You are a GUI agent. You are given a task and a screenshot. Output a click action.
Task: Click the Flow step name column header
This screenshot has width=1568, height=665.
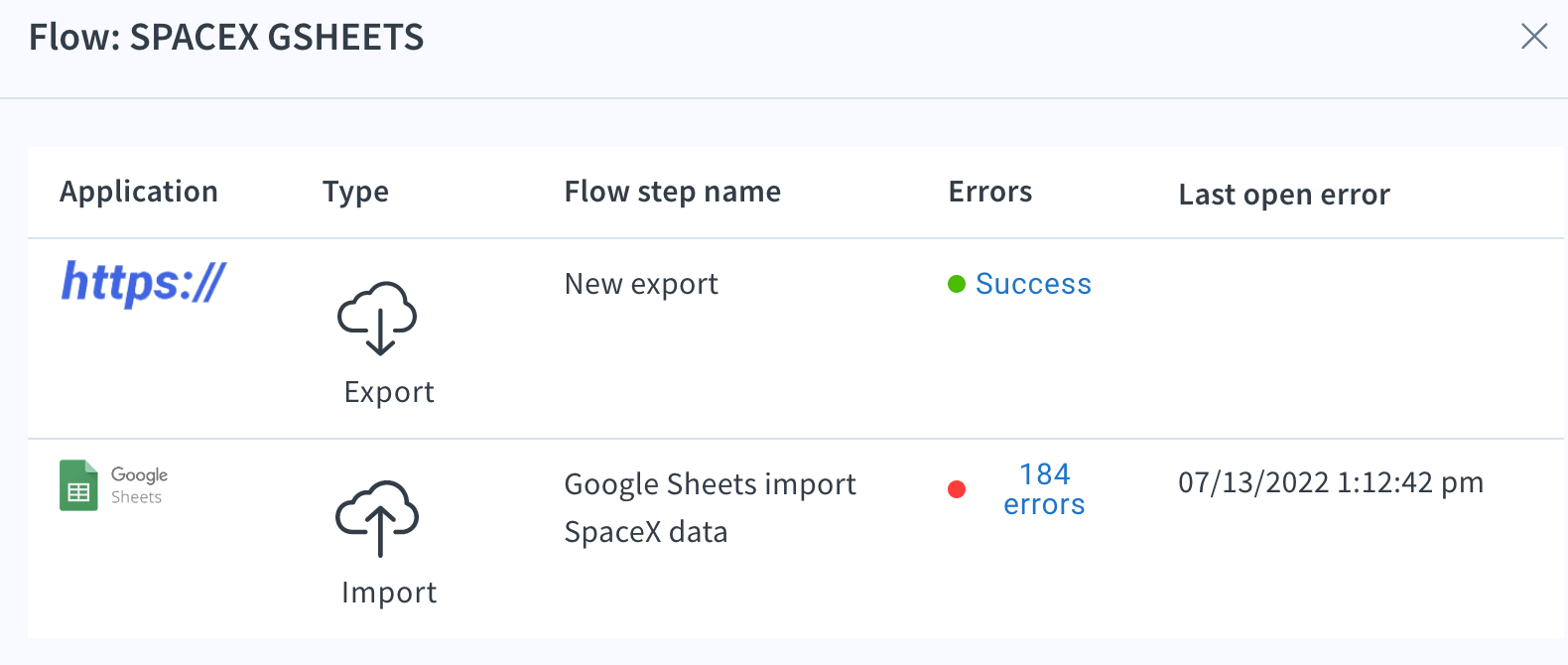[x=673, y=192]
